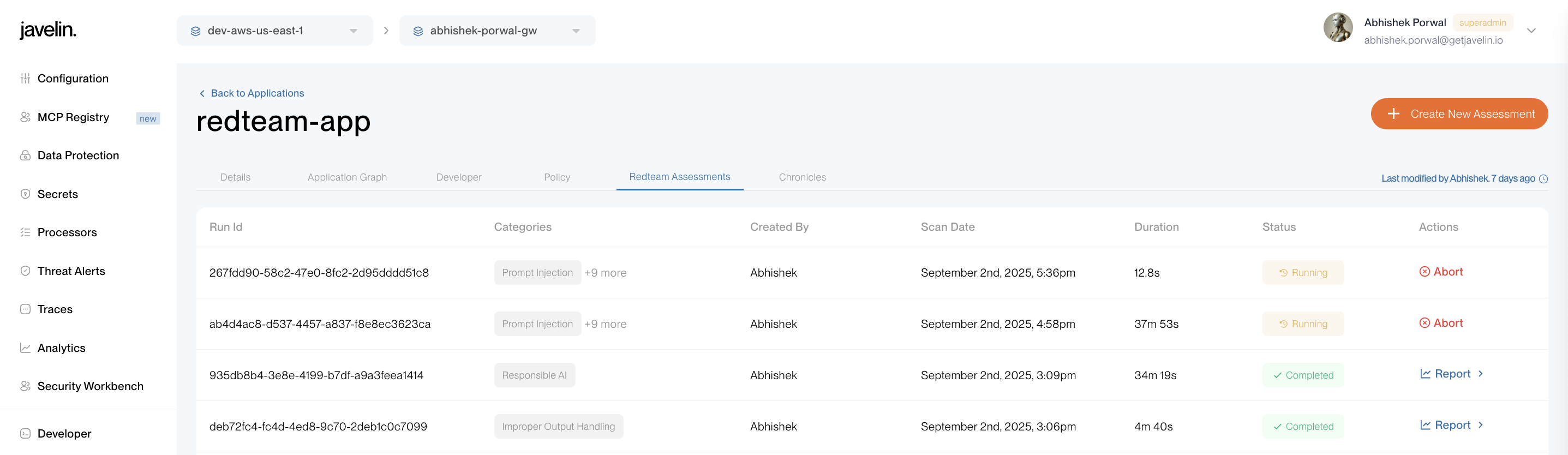Open the user account menu chevron

1531,31
